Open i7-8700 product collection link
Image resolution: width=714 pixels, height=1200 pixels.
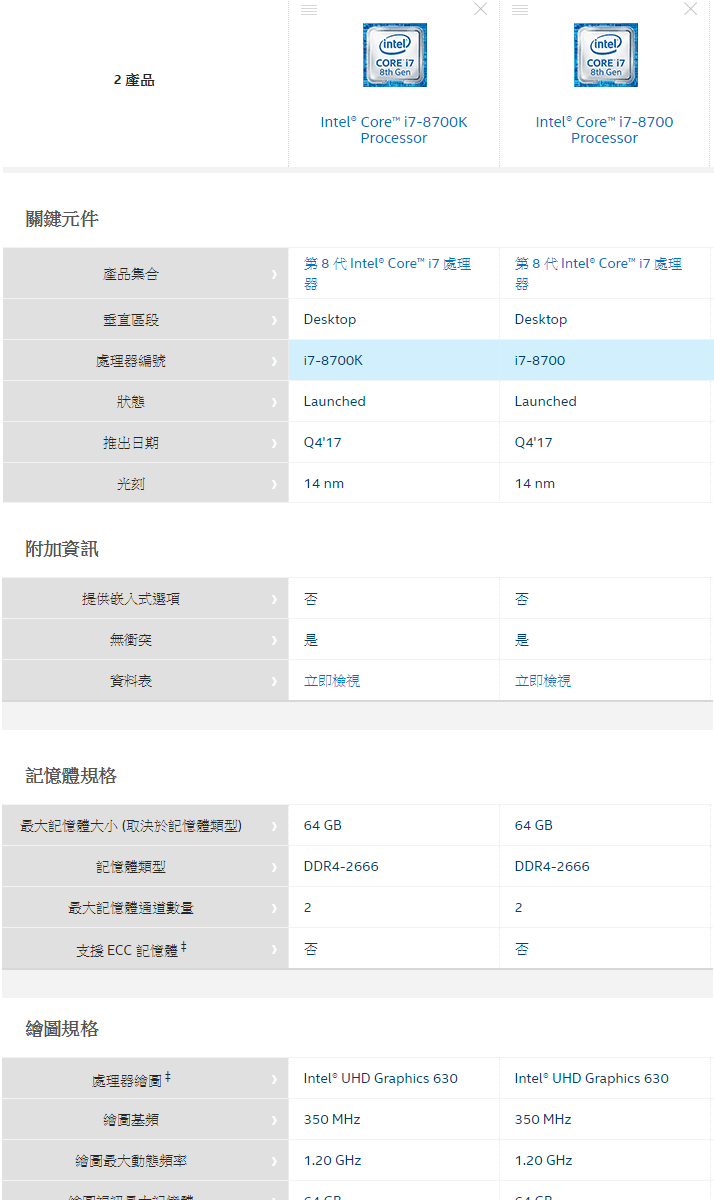tap(598, 273)
